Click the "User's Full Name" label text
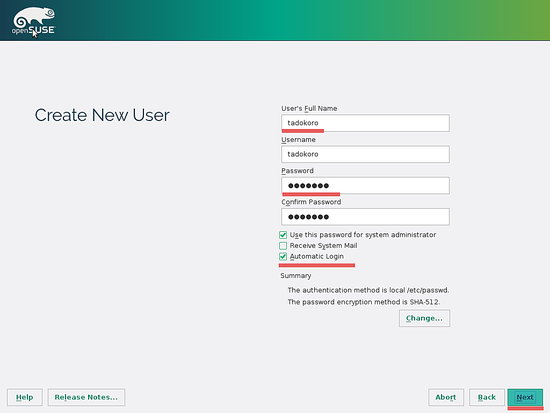This screenshot has height=413, width=550. pos(309,108)
